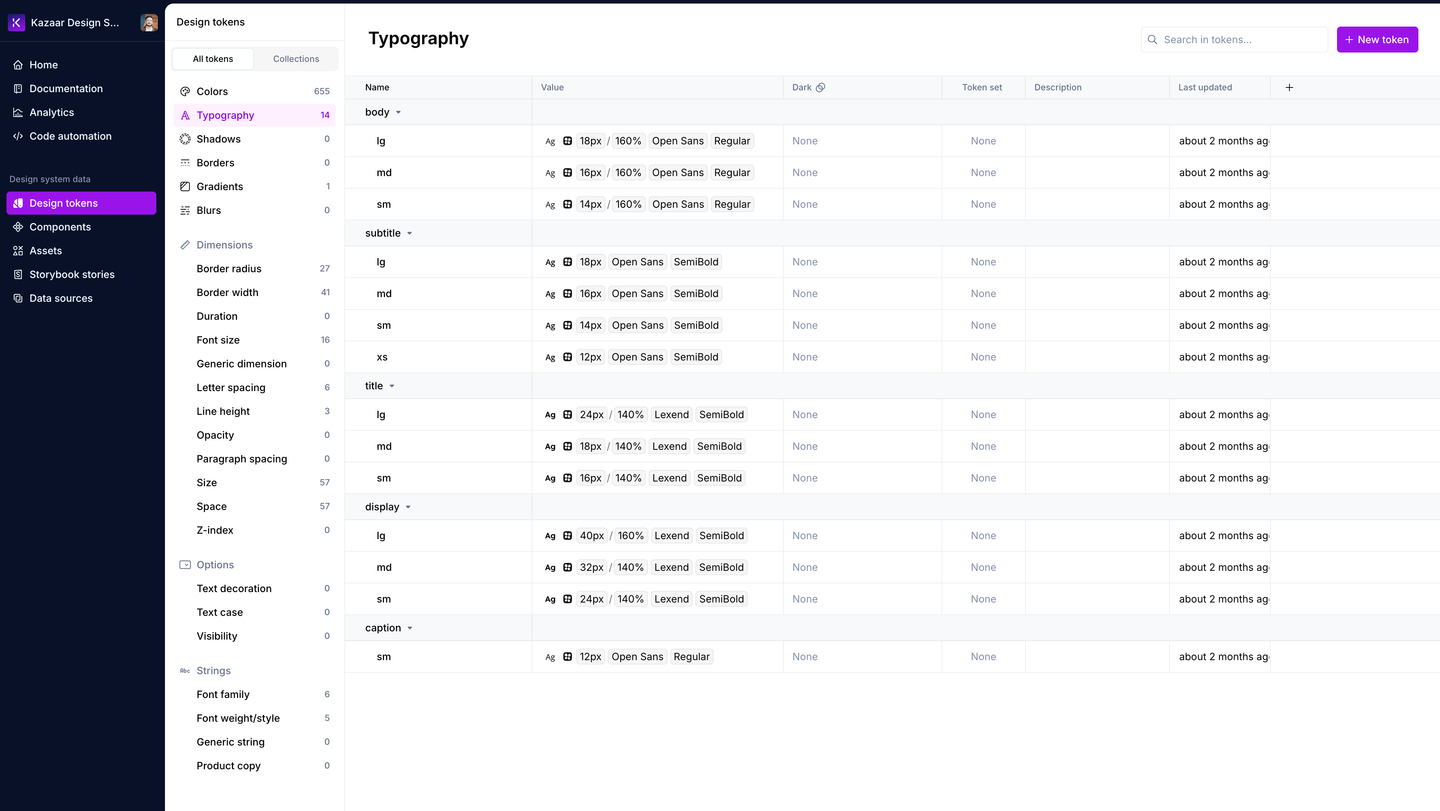
Task: Click the Shadows category icon
Action: point(185,139)
